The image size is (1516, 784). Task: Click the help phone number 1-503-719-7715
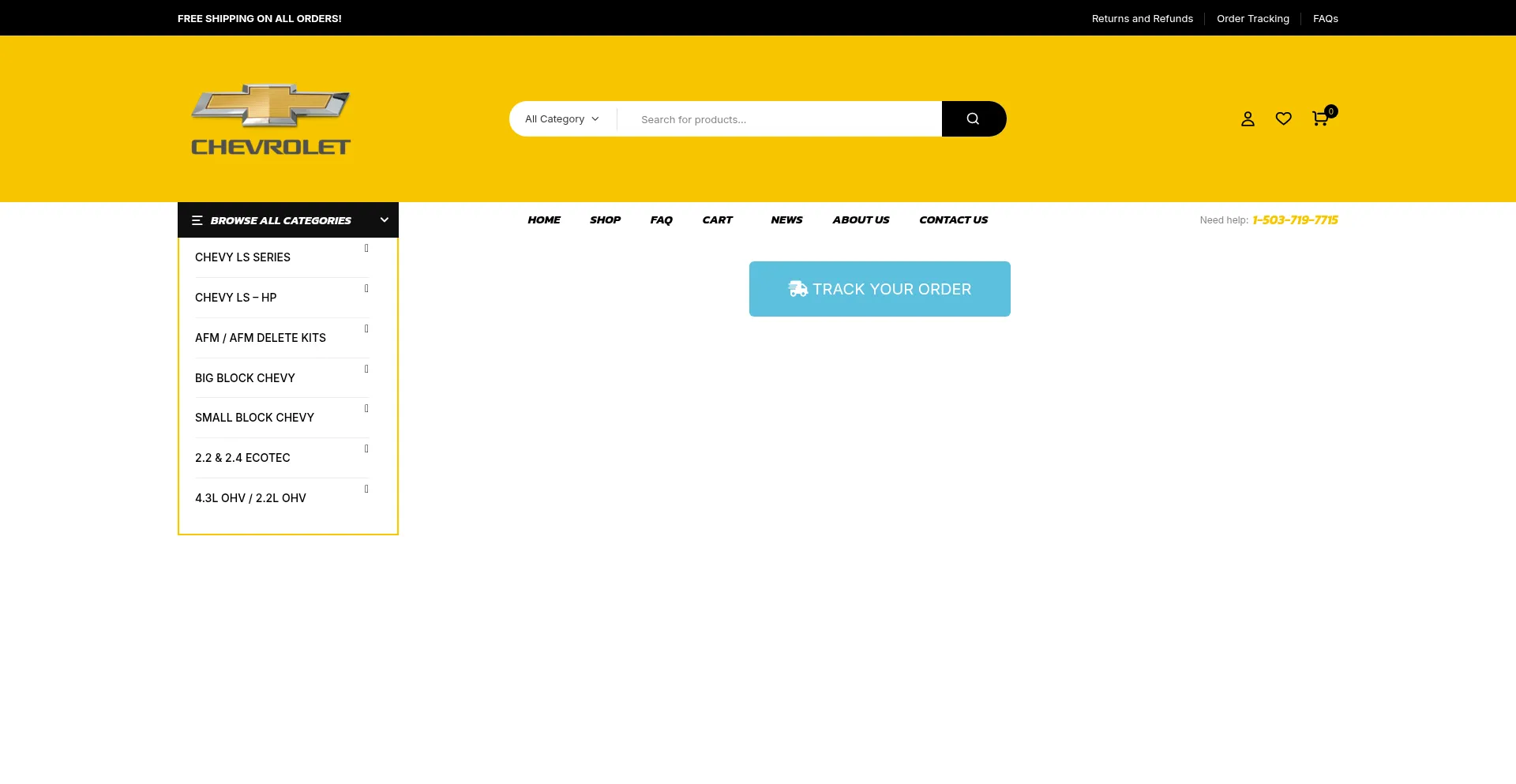click(x=1295, y=220)
